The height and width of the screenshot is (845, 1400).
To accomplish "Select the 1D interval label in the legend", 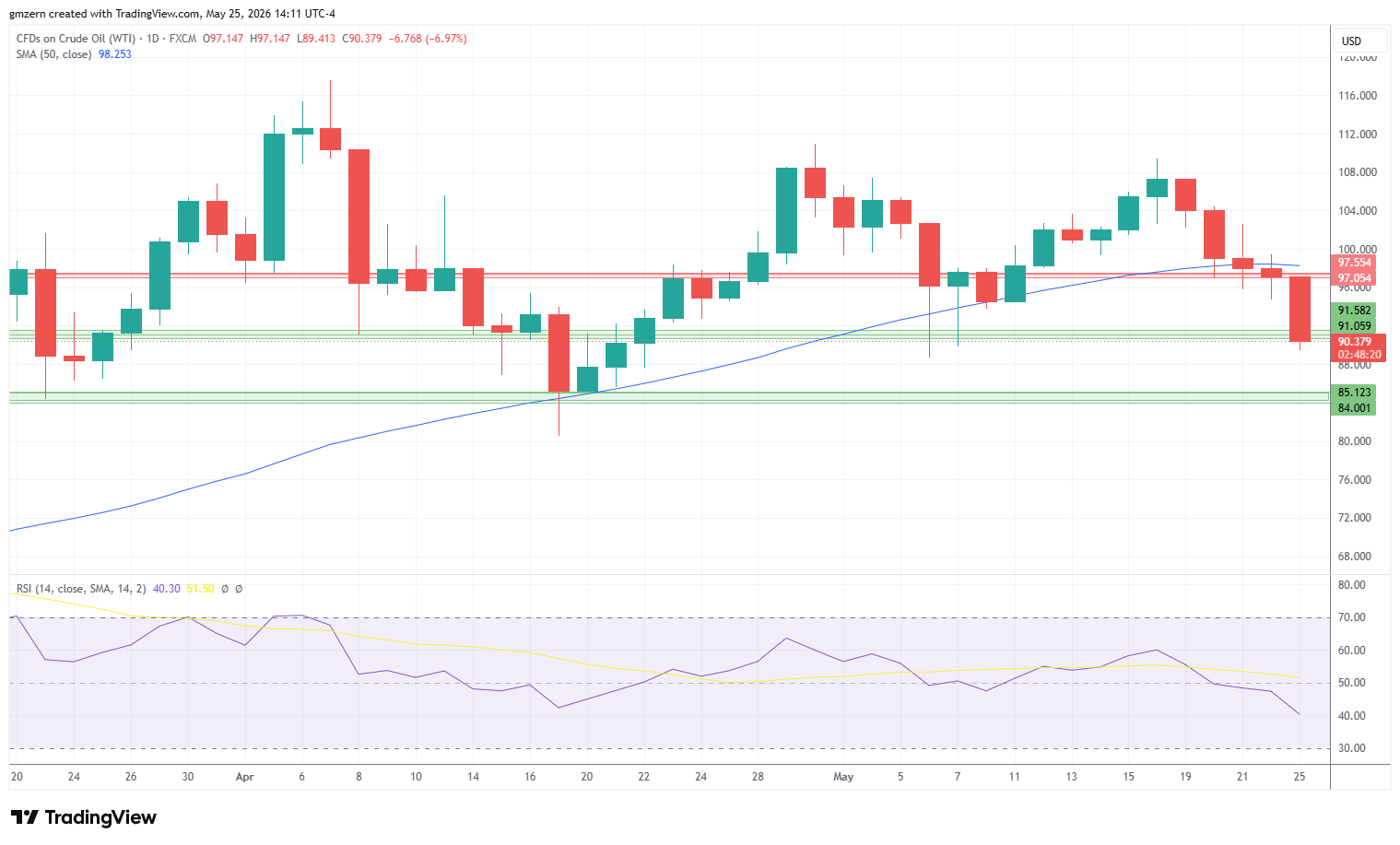I will pos(153,39).
